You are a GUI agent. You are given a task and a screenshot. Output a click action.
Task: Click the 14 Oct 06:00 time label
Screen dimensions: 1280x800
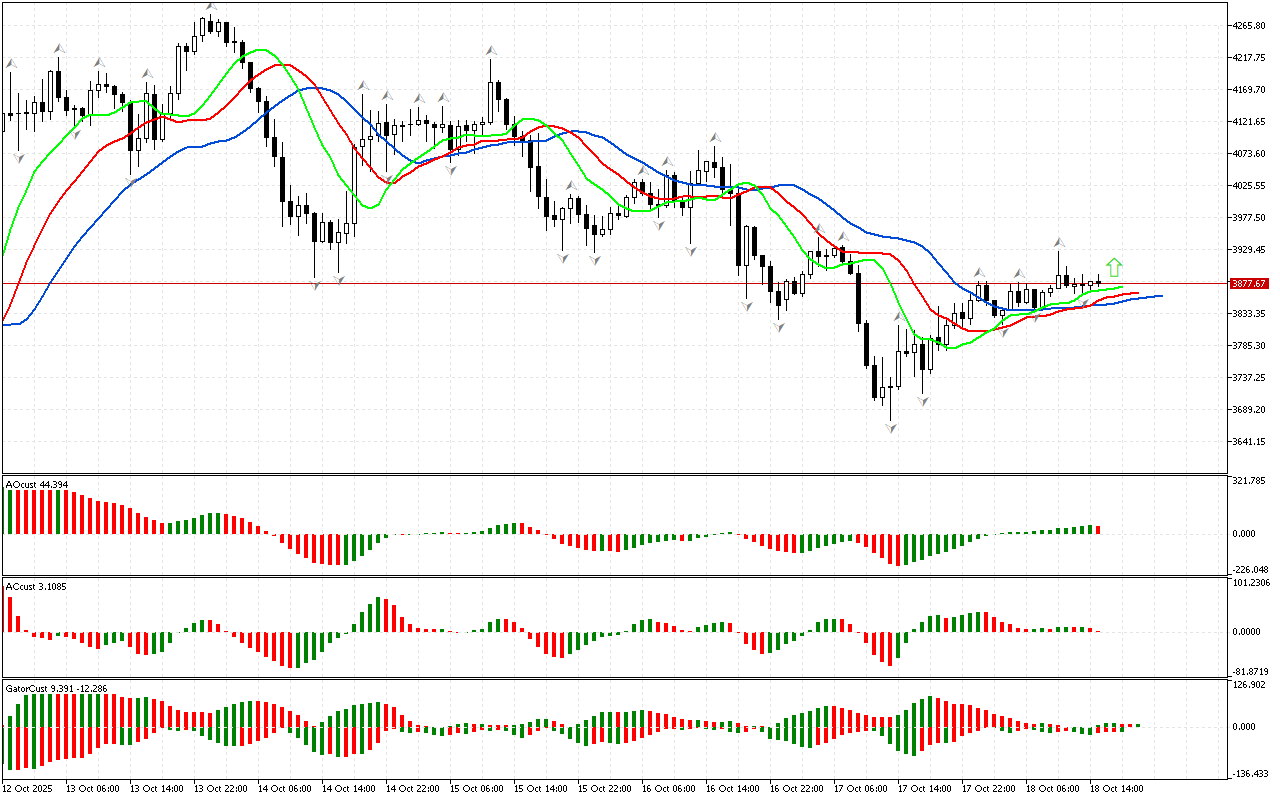(285, 788)
